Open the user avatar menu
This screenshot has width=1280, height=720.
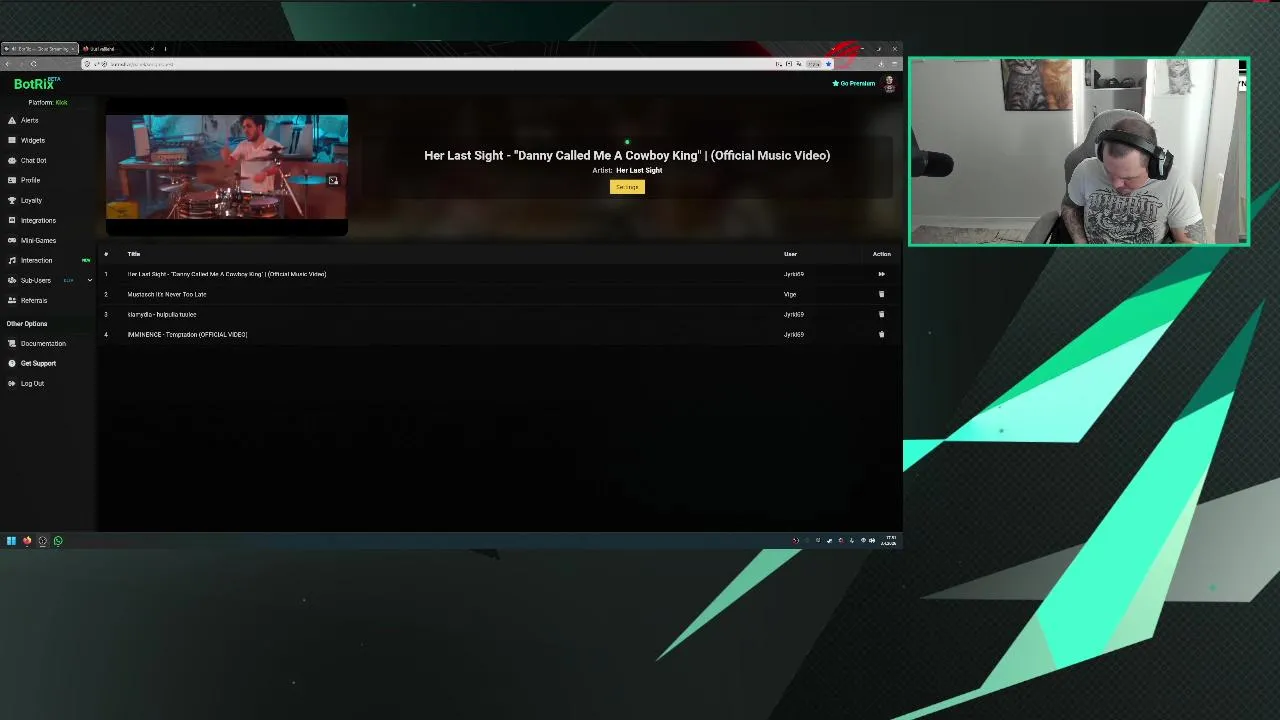tap(889, 83)
